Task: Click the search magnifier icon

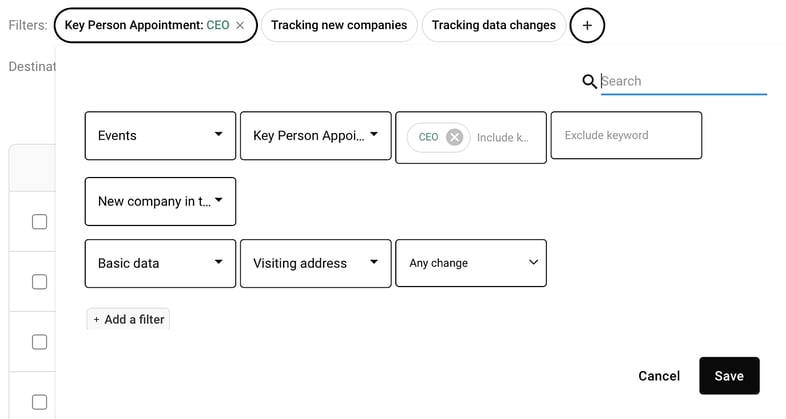Action: tap(589, 82)
